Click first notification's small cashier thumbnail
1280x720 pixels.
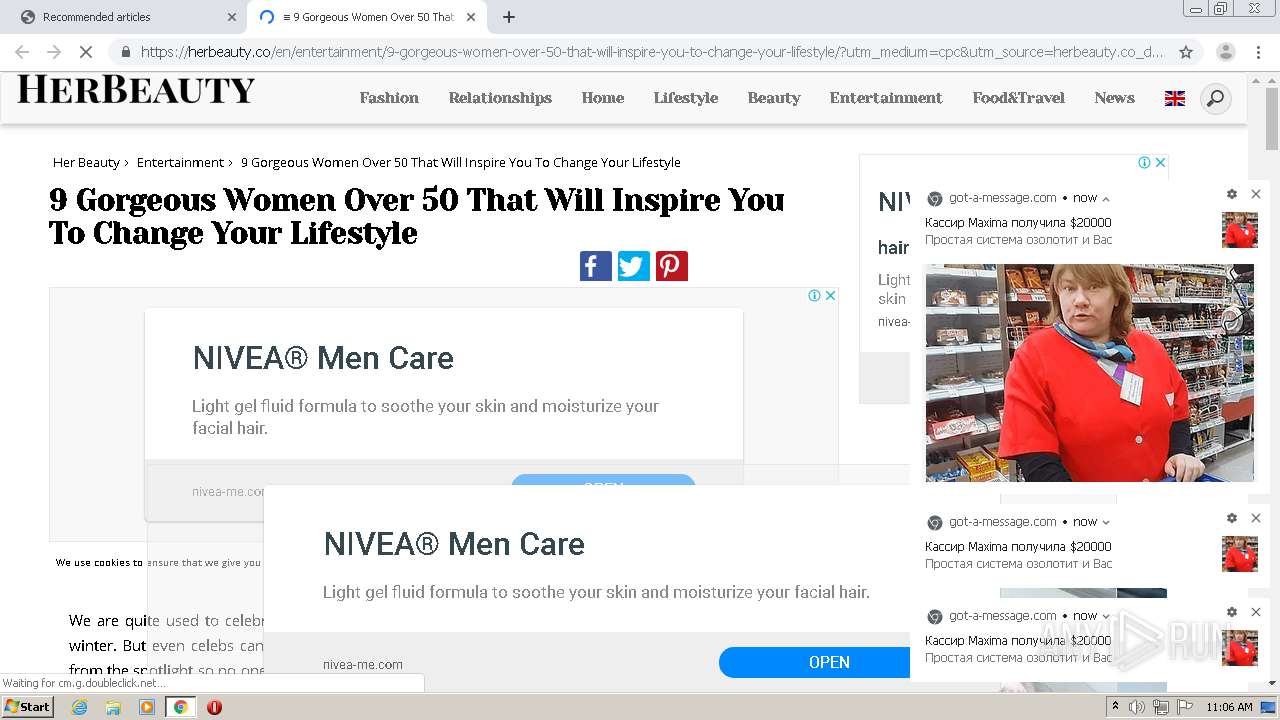pos(1240,230)
